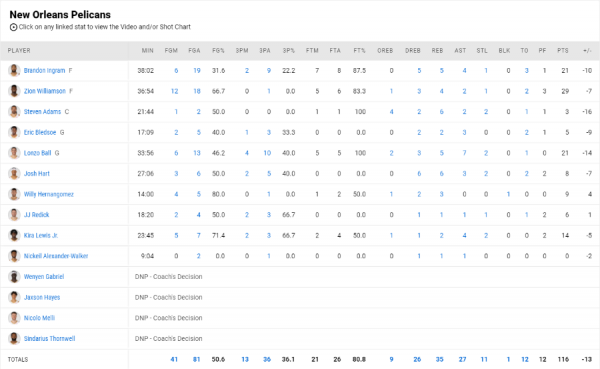View team total 41 field goals made

tap(174, 359)
